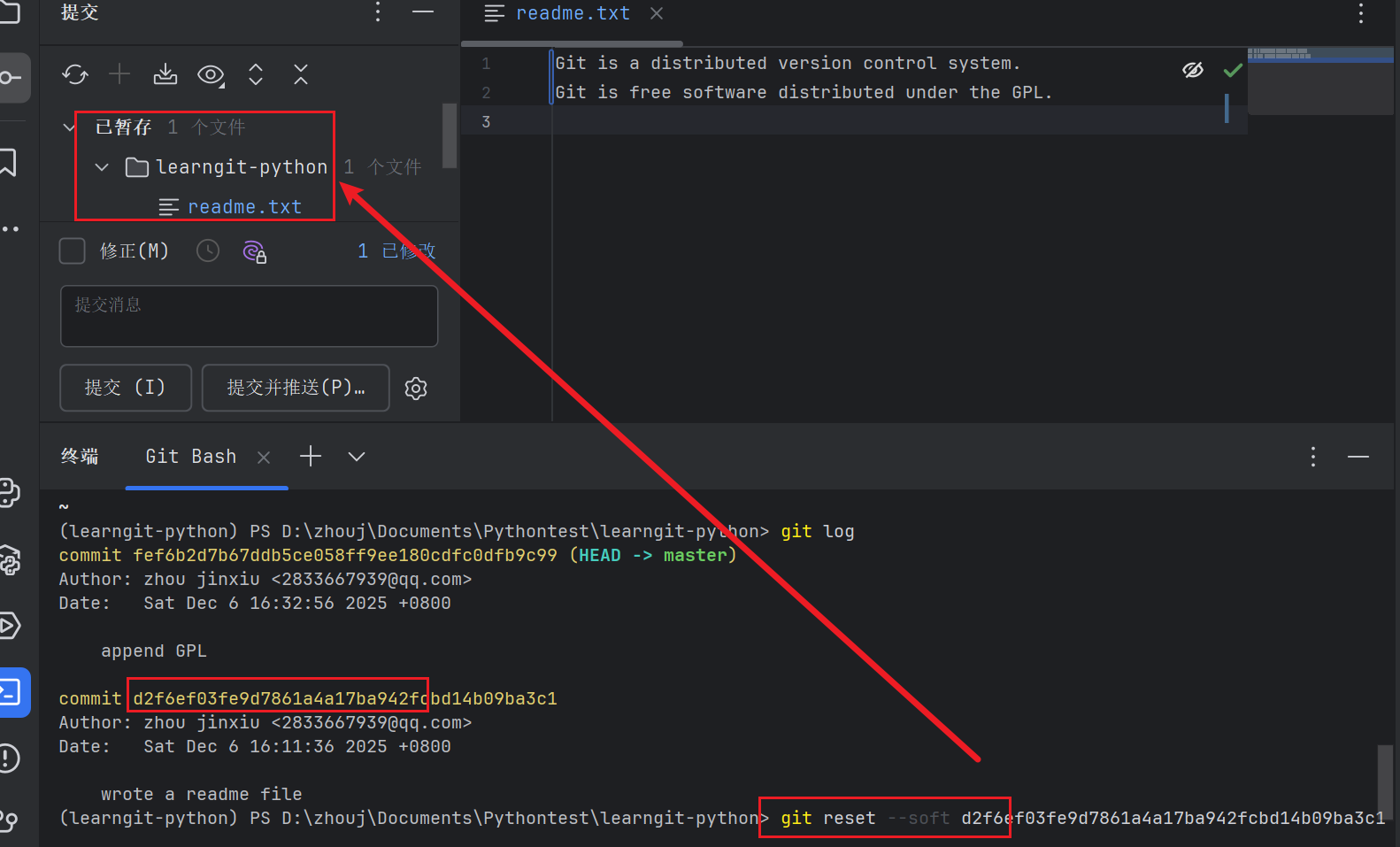
Task: Click line number 3 in gutter
Action: tap(486, 121)
